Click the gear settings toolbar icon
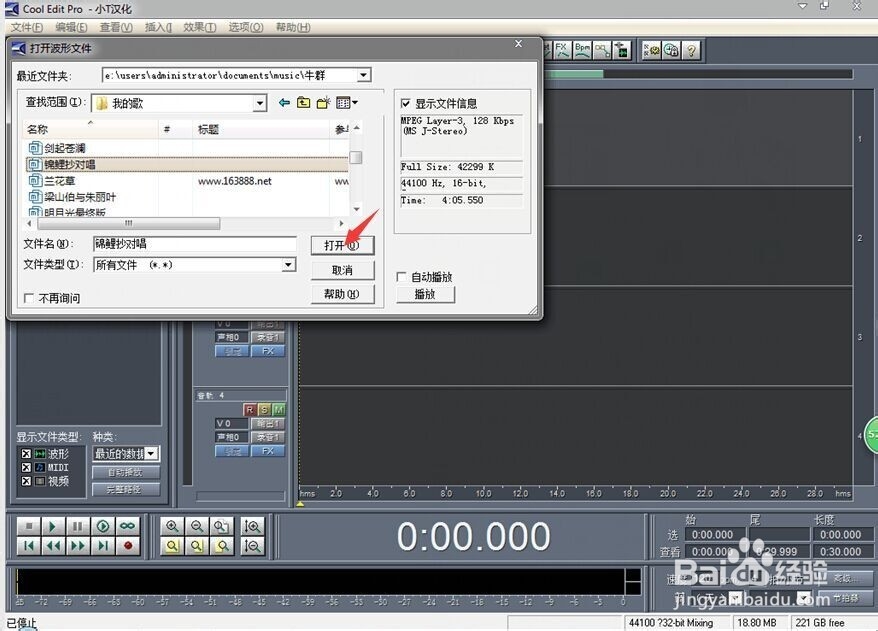 (x=651, y=50)
